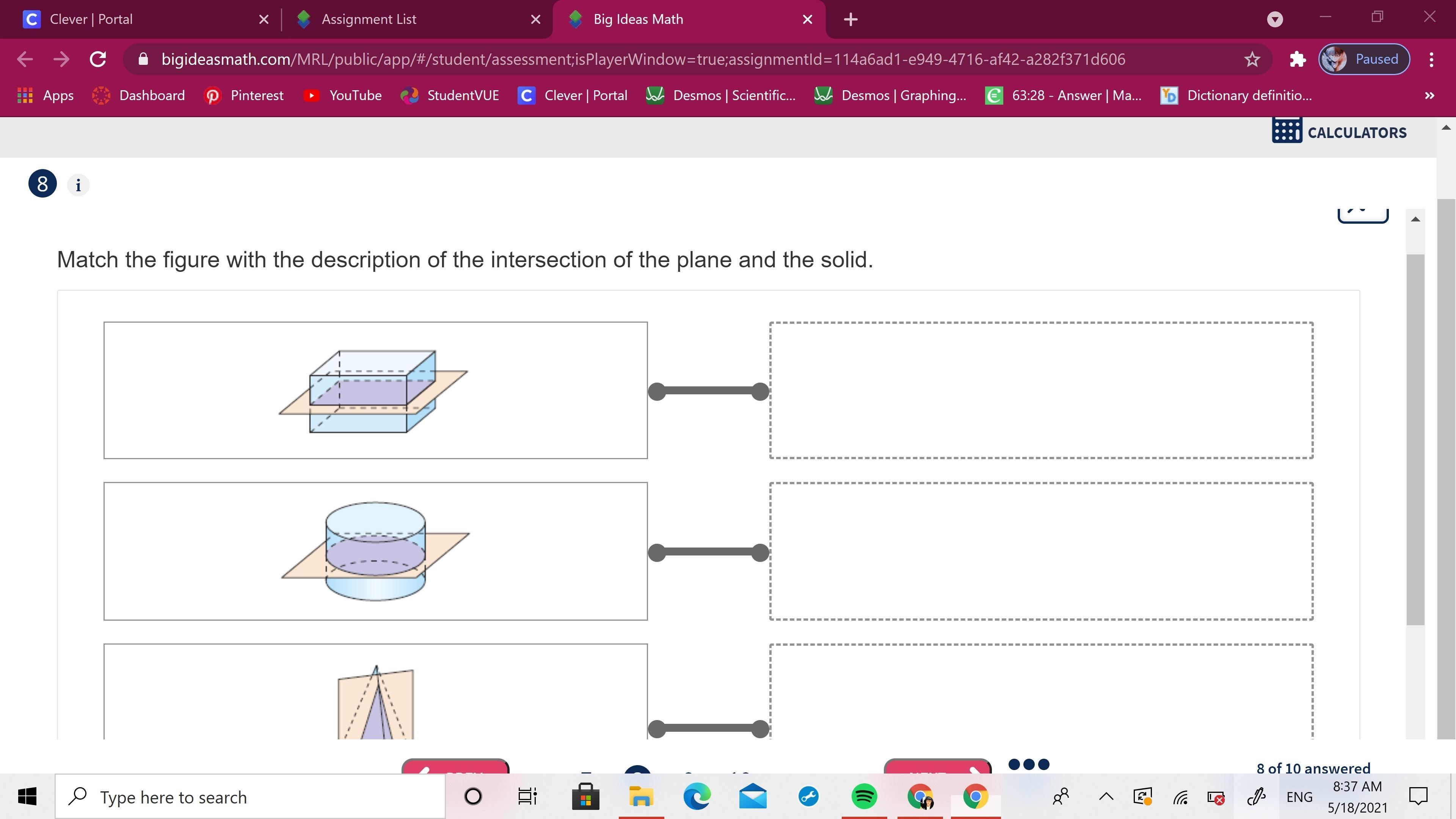Image resolution: width=1456 pixels, height=819 pixels.
Task: Select the rectangular prism figure box
Action: click(375, 390)
